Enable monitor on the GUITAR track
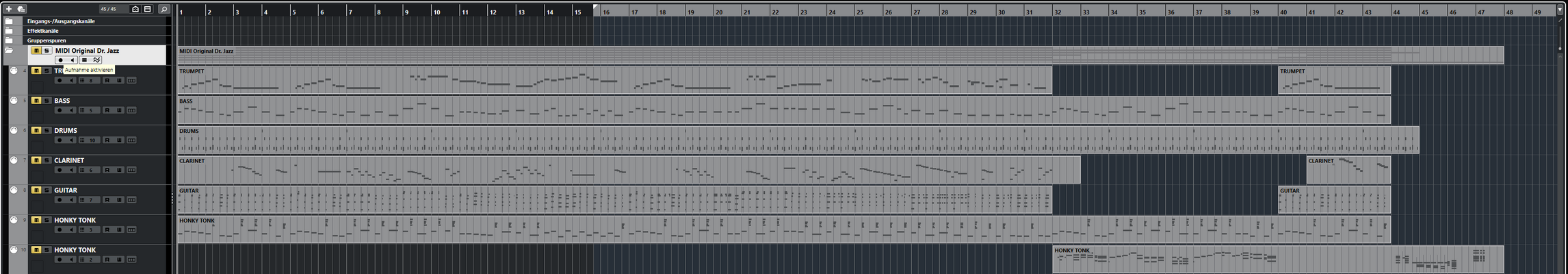 point(71,200)
